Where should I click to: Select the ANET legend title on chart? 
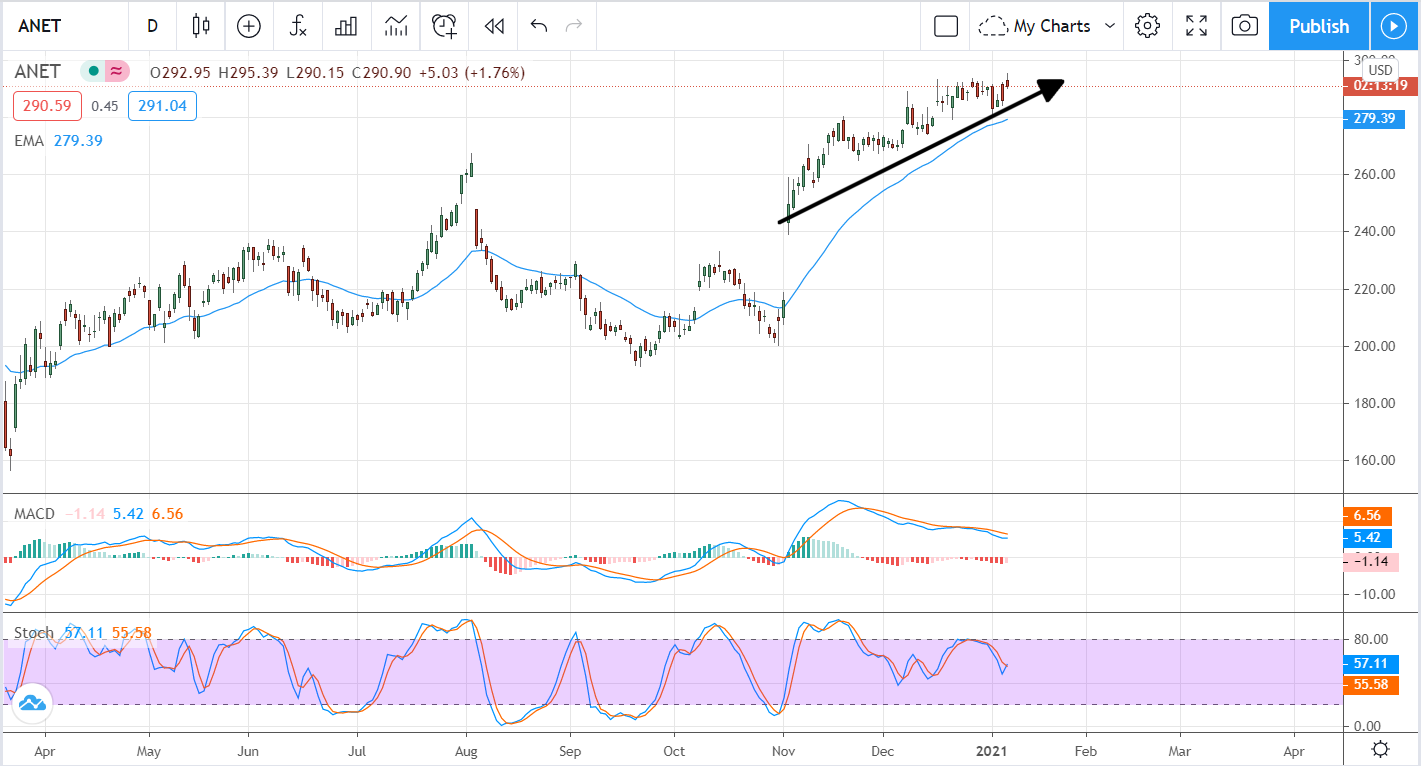(x=37, y=72)
